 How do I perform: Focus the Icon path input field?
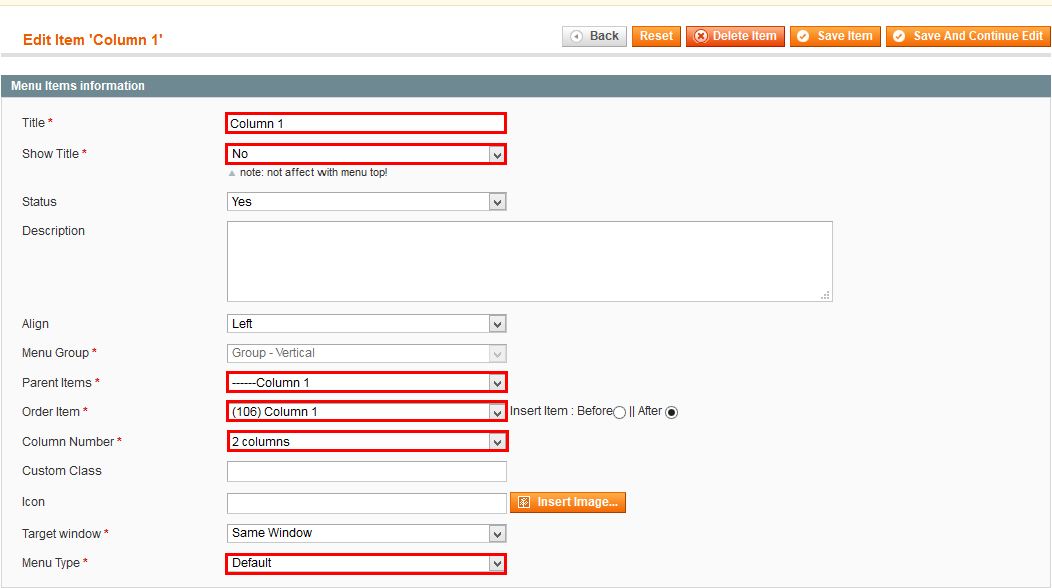[x=366, y=503]
